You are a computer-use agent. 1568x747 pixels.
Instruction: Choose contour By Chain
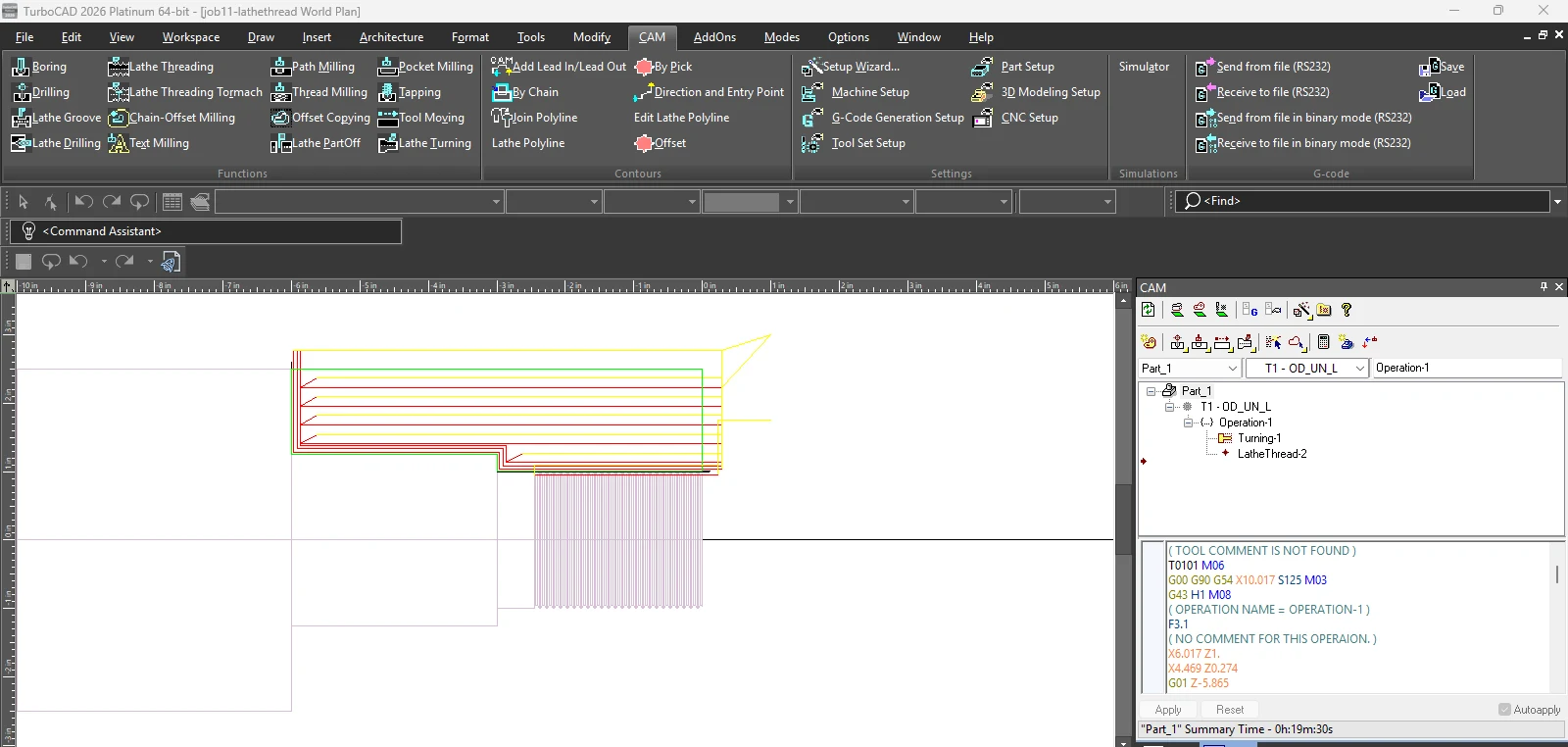click(525, 92)
